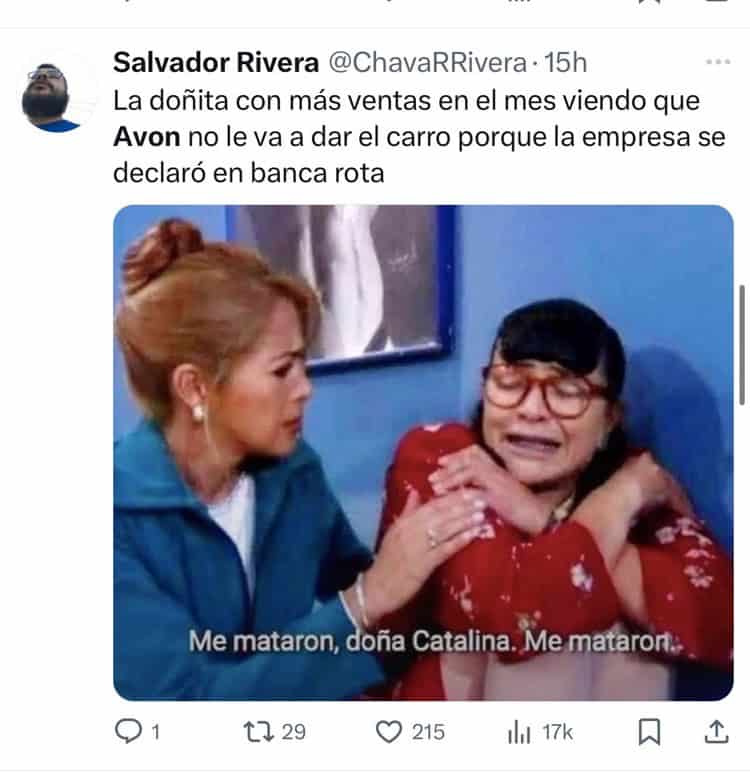Open the @ChavaRRivera handle link
Image resolution: width=750 pixels, height=773 pixels.
(x=428, y=63)
